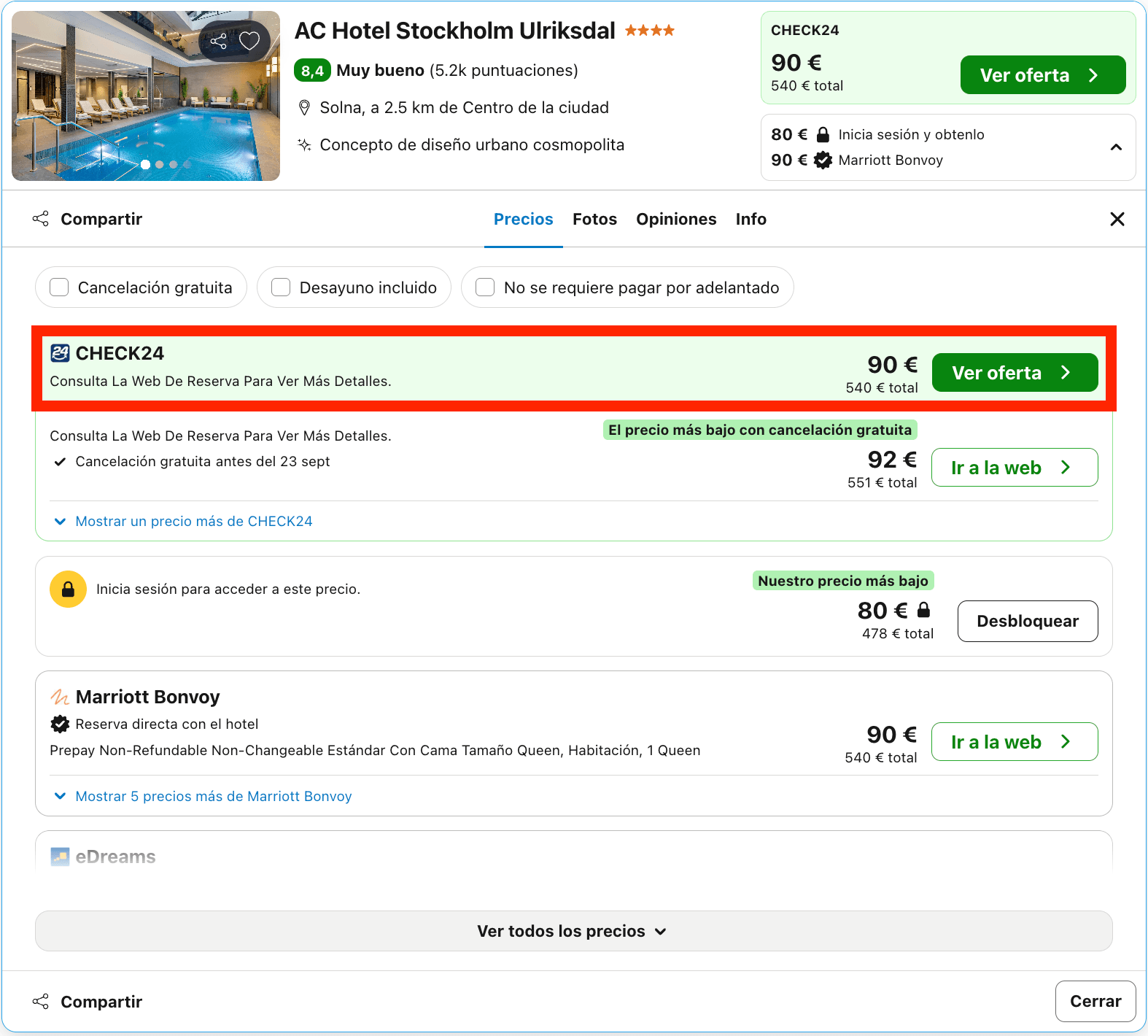The width and height of the screenshot is (1148, 1036).
Task: Click the padlock icon next to 80 € price
Action: [923, 609]
